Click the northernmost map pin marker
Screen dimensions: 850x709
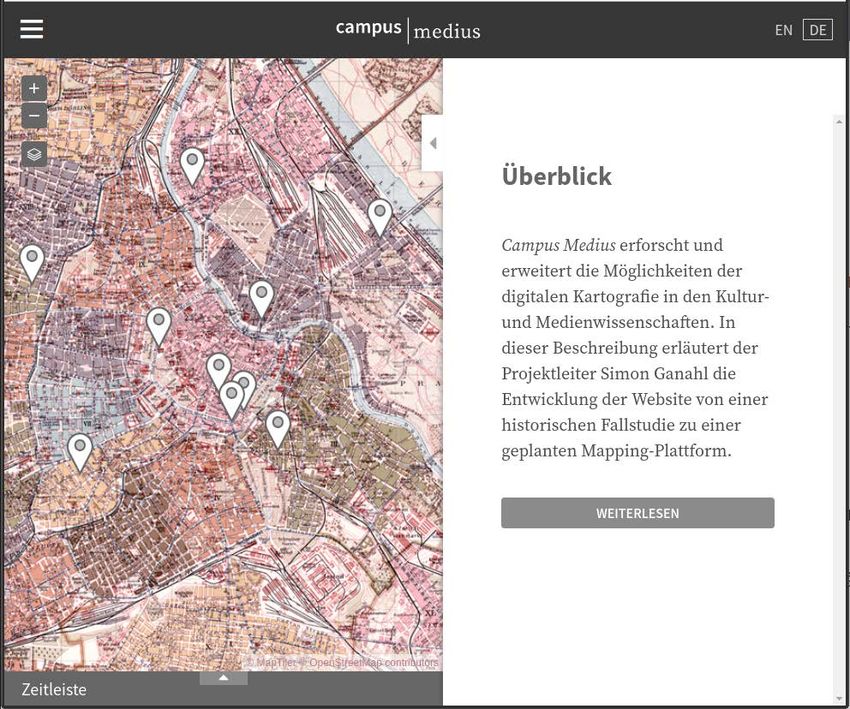192,164
